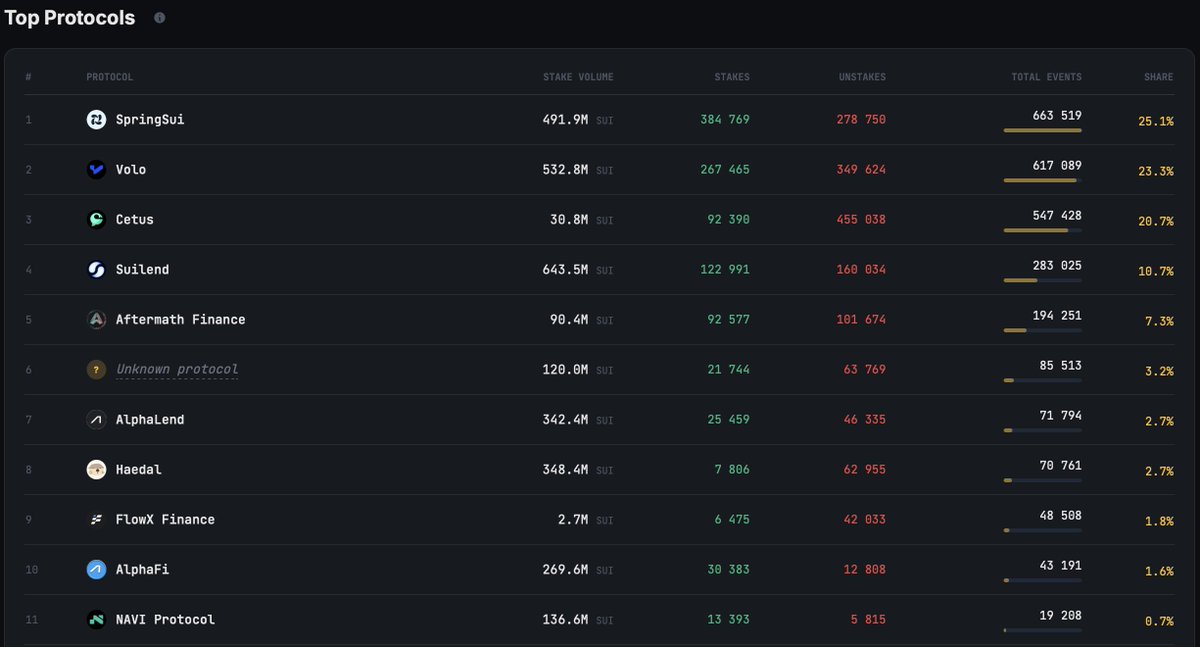Select the 342.4M stake volume value
This screenshot has width=1200, height=647.
point(565,420)
